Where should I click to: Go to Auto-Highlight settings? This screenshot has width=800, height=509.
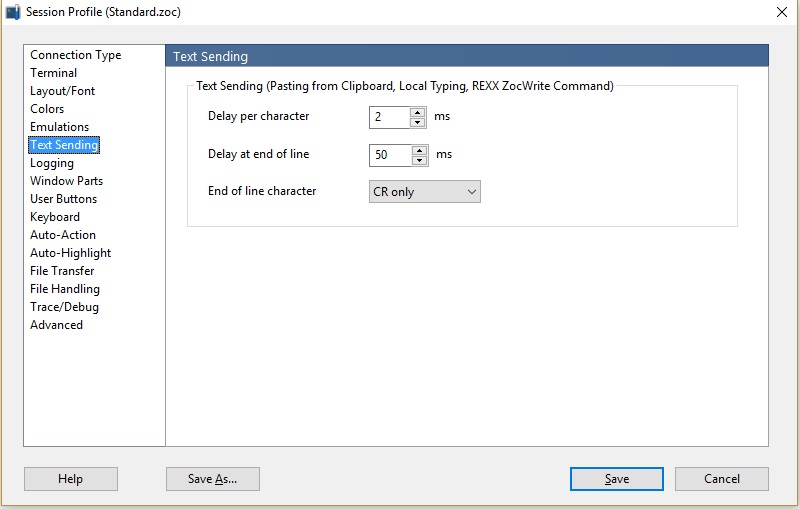(x=70, y=253)
